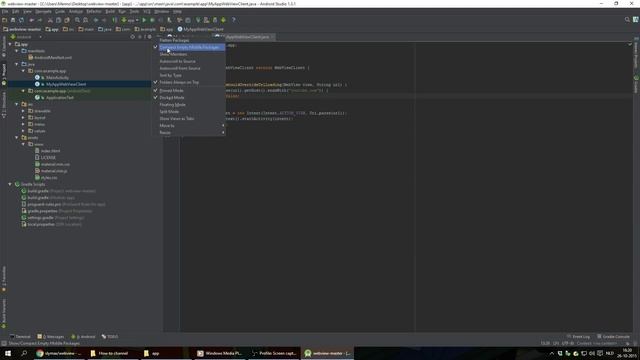
Task: Toggle Folders Always on Top option
Action: point(189,82)
